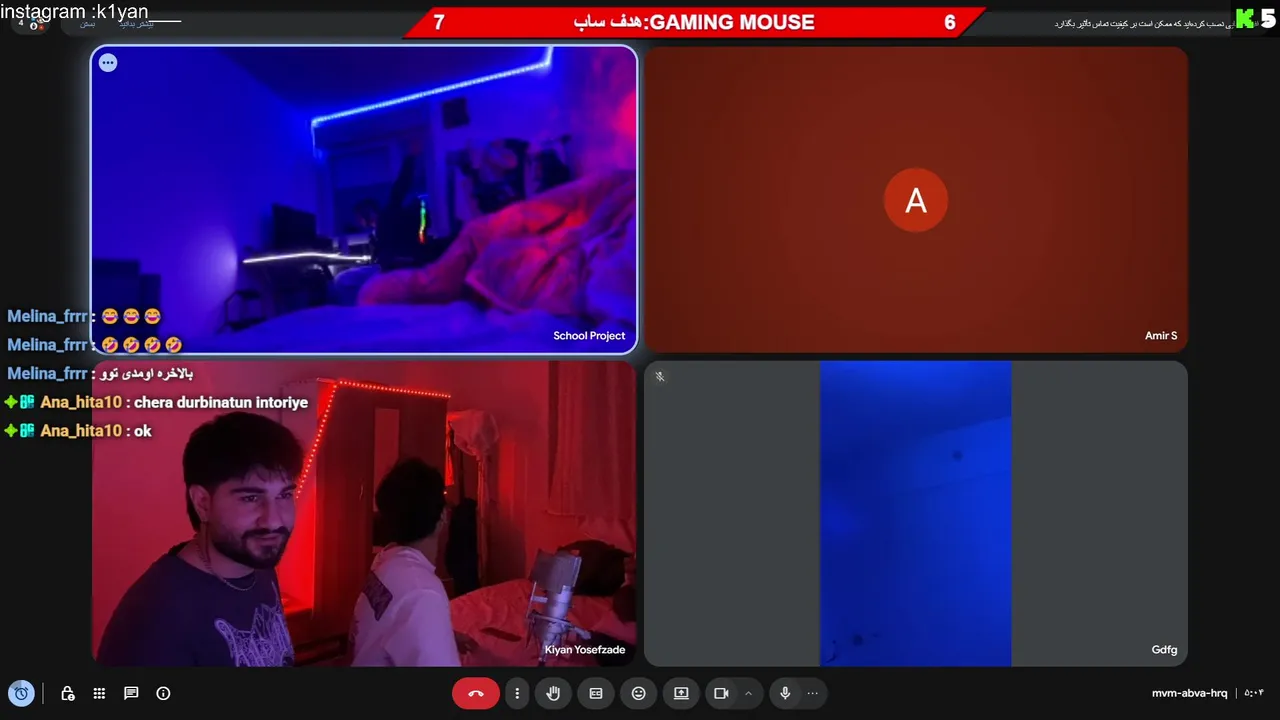Viewport: 1280px width, 720px height.
Task: Open the activities grid icon
Action: pyautogui.click(x=99, y=693)
